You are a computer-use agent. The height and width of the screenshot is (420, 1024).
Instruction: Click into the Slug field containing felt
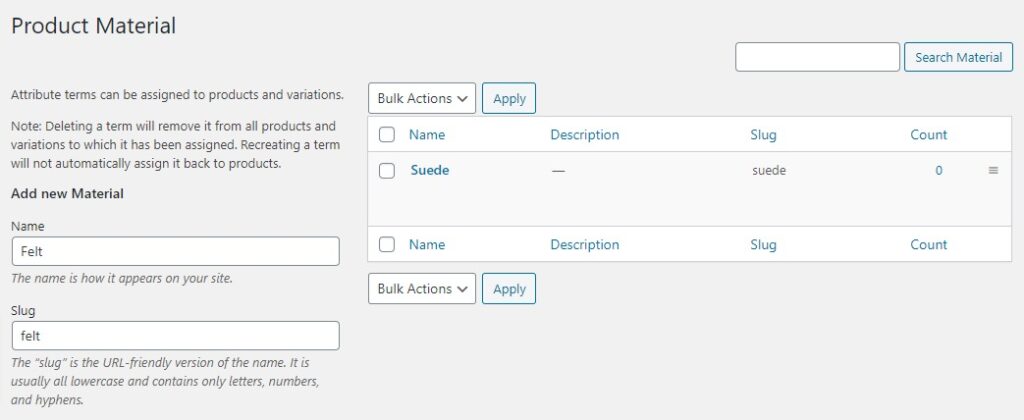(175, 335)
